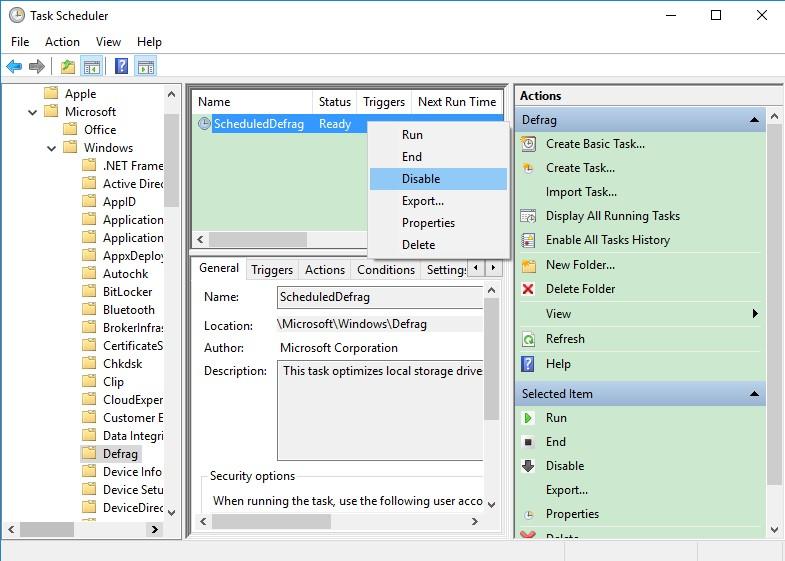This screenshot has height=561, width=785.
Task: Click the blue Help toolbar icon
Action: (122, 66)
